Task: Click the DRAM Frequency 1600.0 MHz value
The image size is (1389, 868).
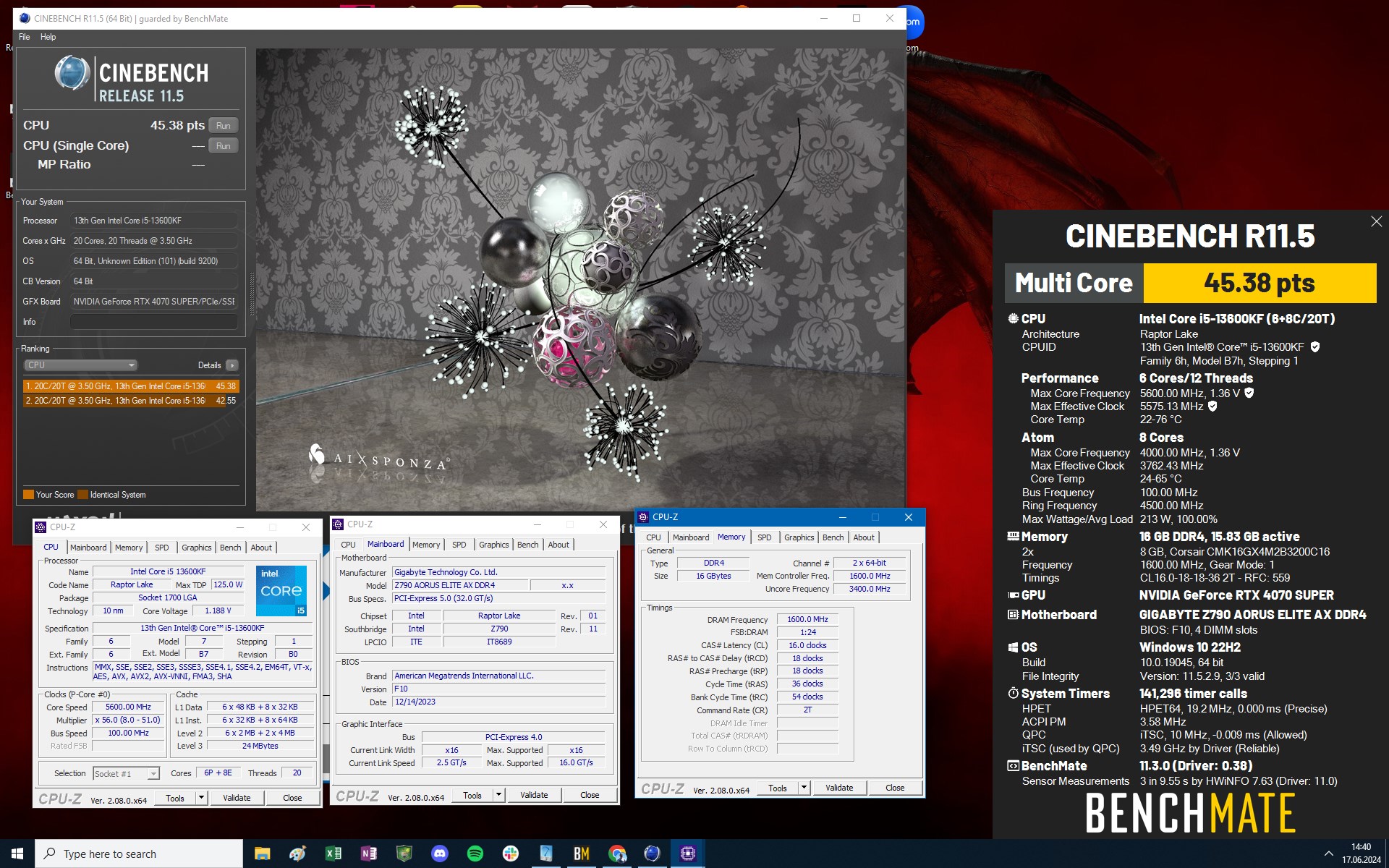Action: tap(807, 619)
